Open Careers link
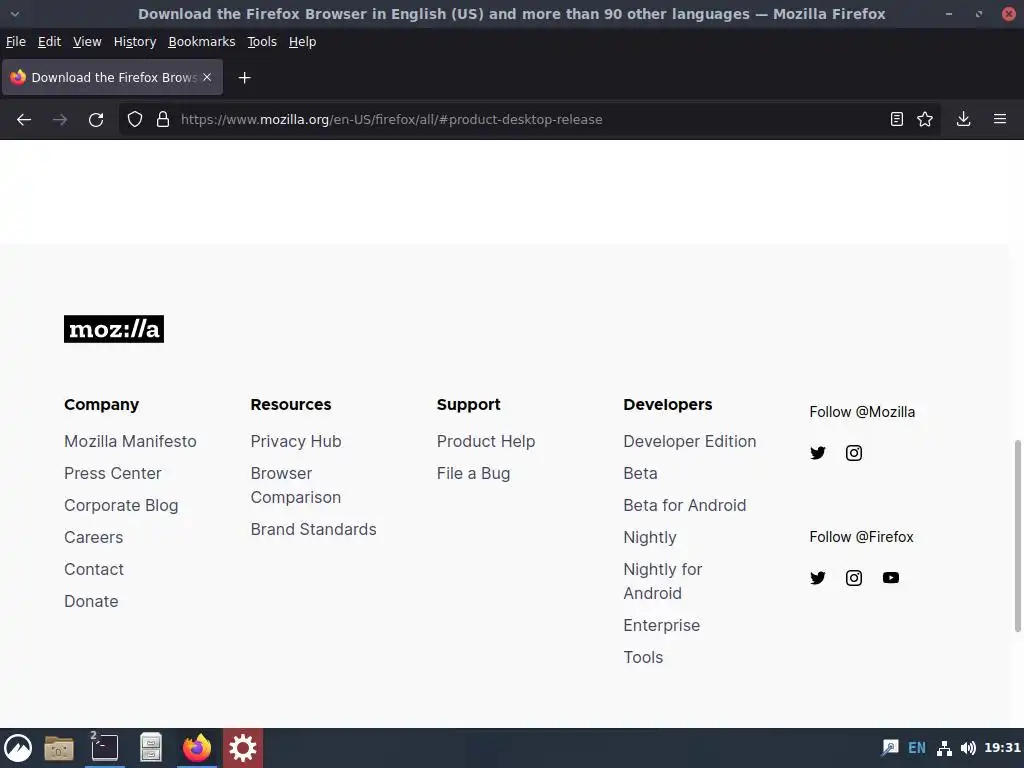 pyautogui.click(x=93, y=537)
